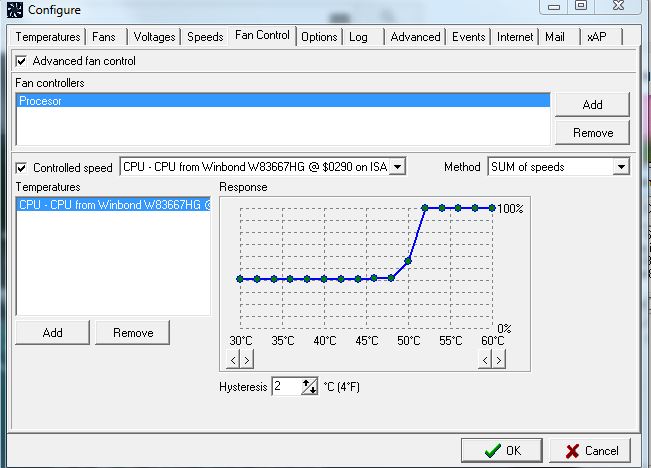Uncheck the Controlled speed checkbox
The image size is (651, 468).
pos(21,168)
